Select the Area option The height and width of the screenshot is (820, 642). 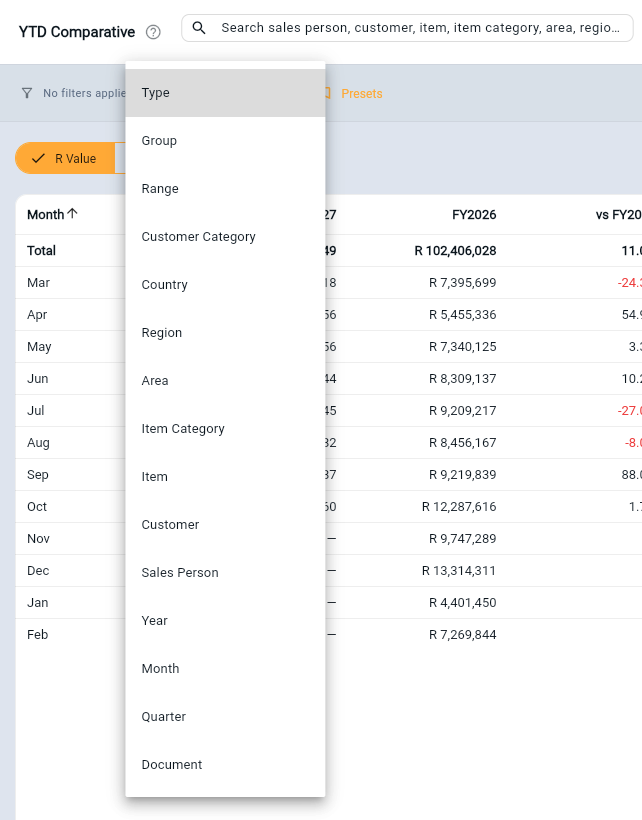click(x=225, y=381)
